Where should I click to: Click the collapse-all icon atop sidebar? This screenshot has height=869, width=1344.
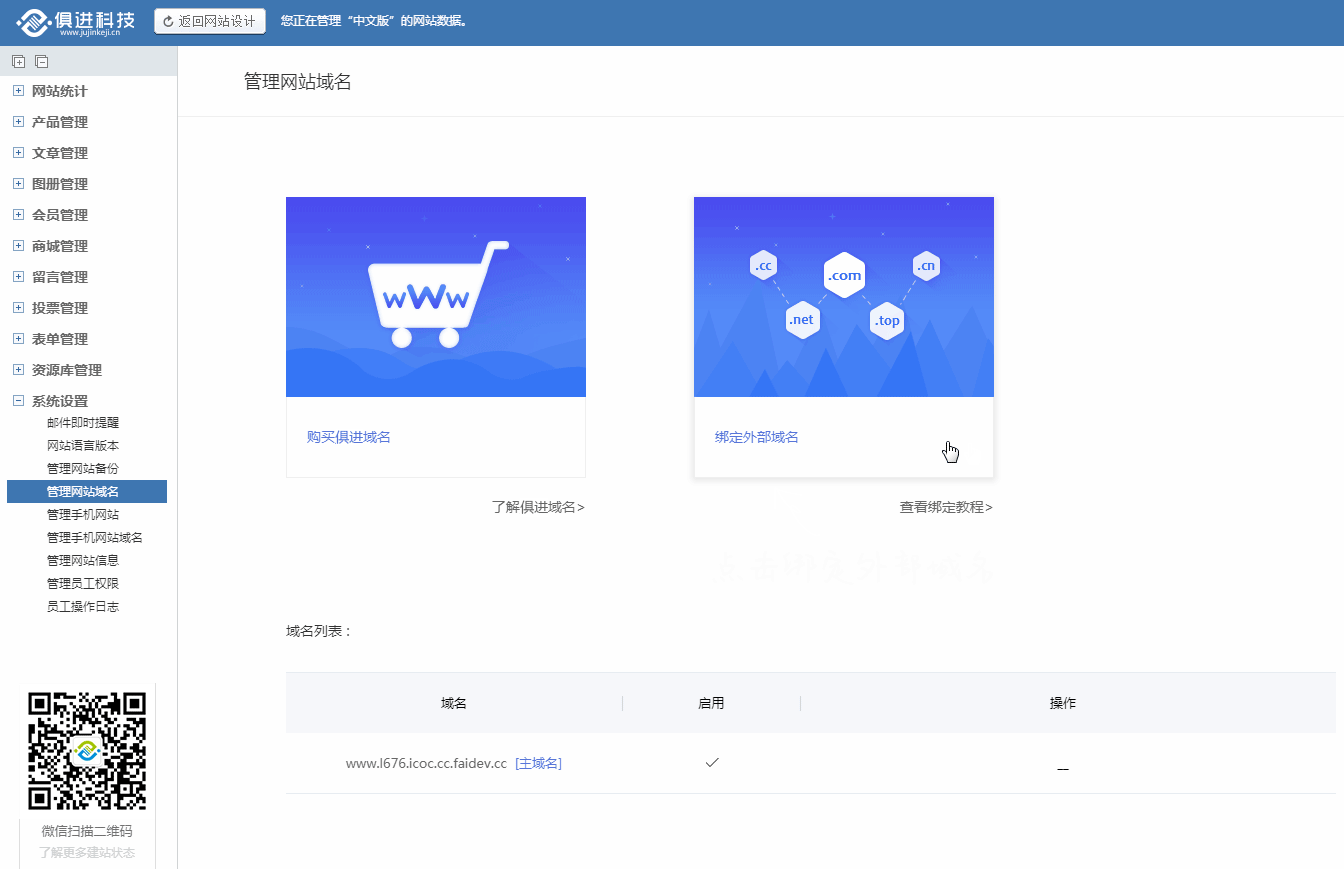click(x=41, y=61)
